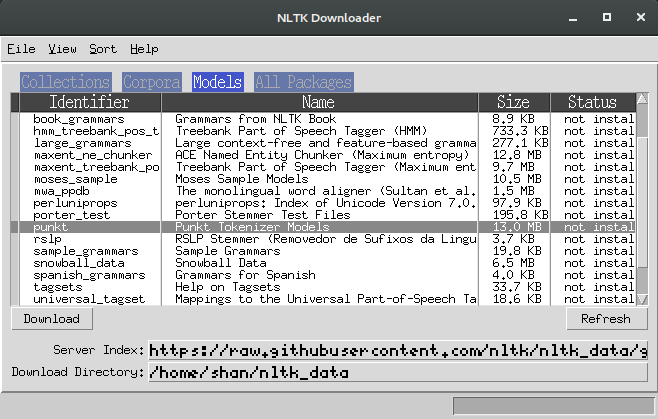Open the Sort menu
Screen dimensions: 658x419
click(x=103, y=49)
